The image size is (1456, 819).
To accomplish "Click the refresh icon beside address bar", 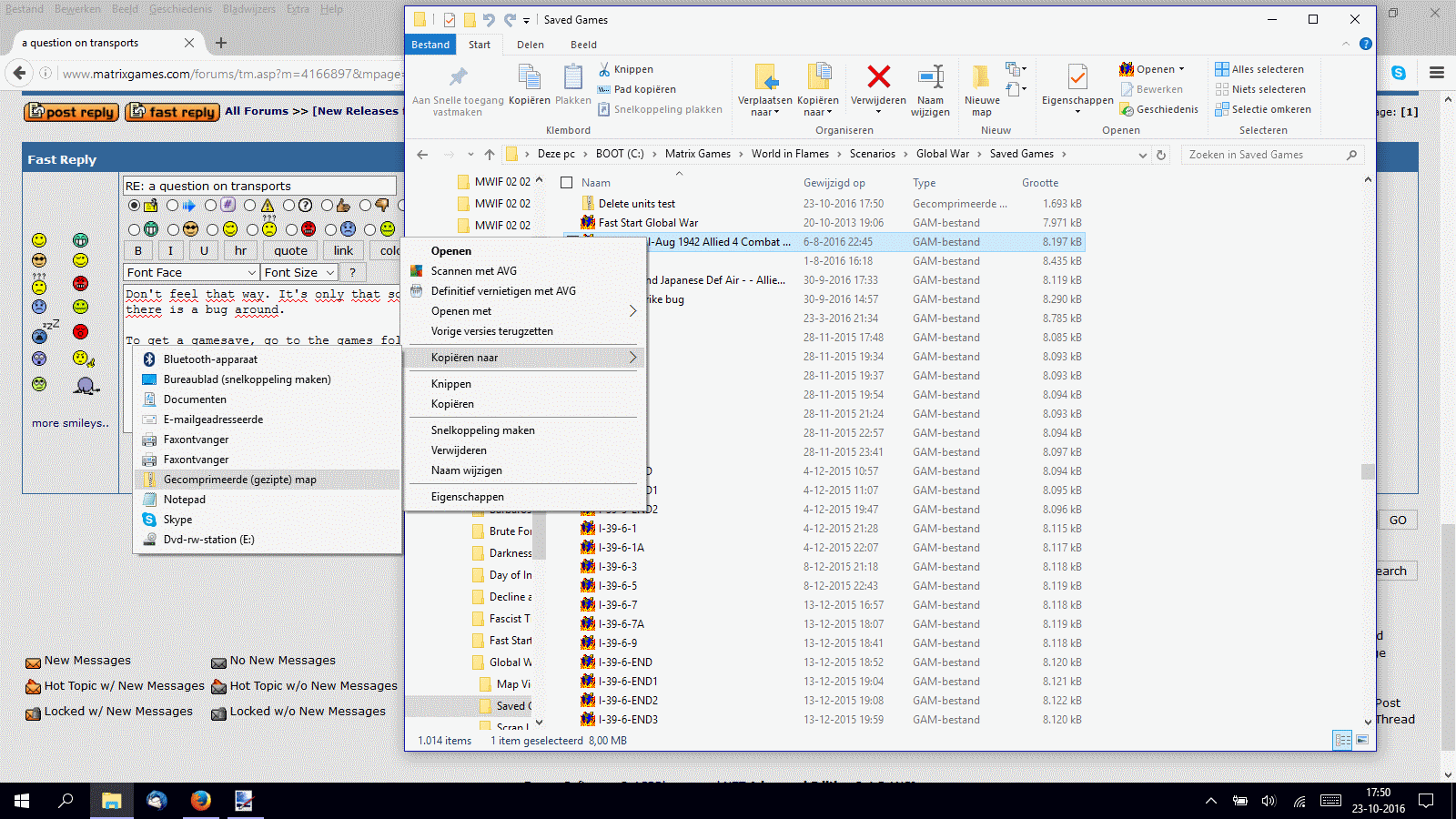I will tap(1161, 155).
